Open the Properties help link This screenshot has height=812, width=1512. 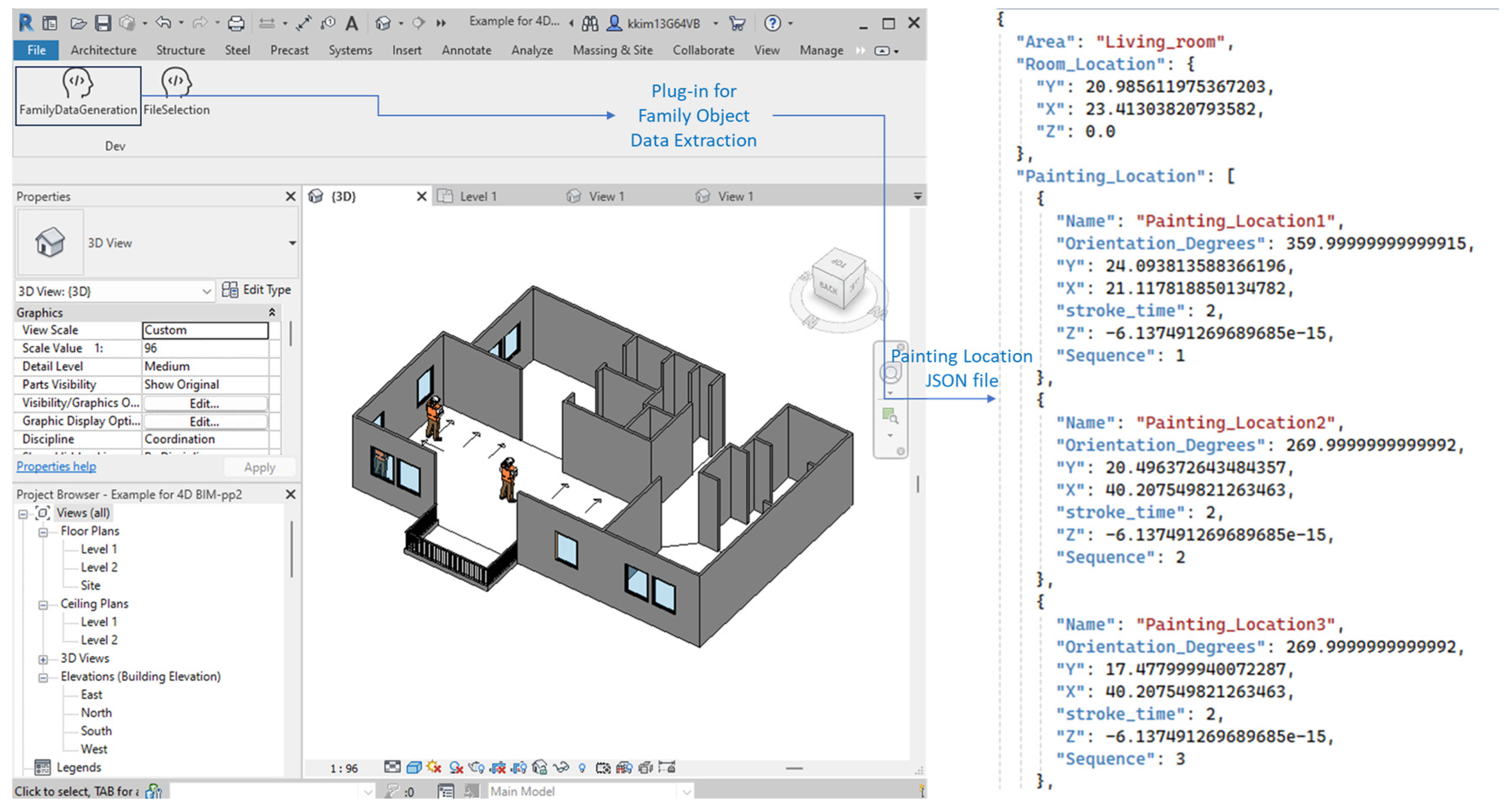[56, 467]
